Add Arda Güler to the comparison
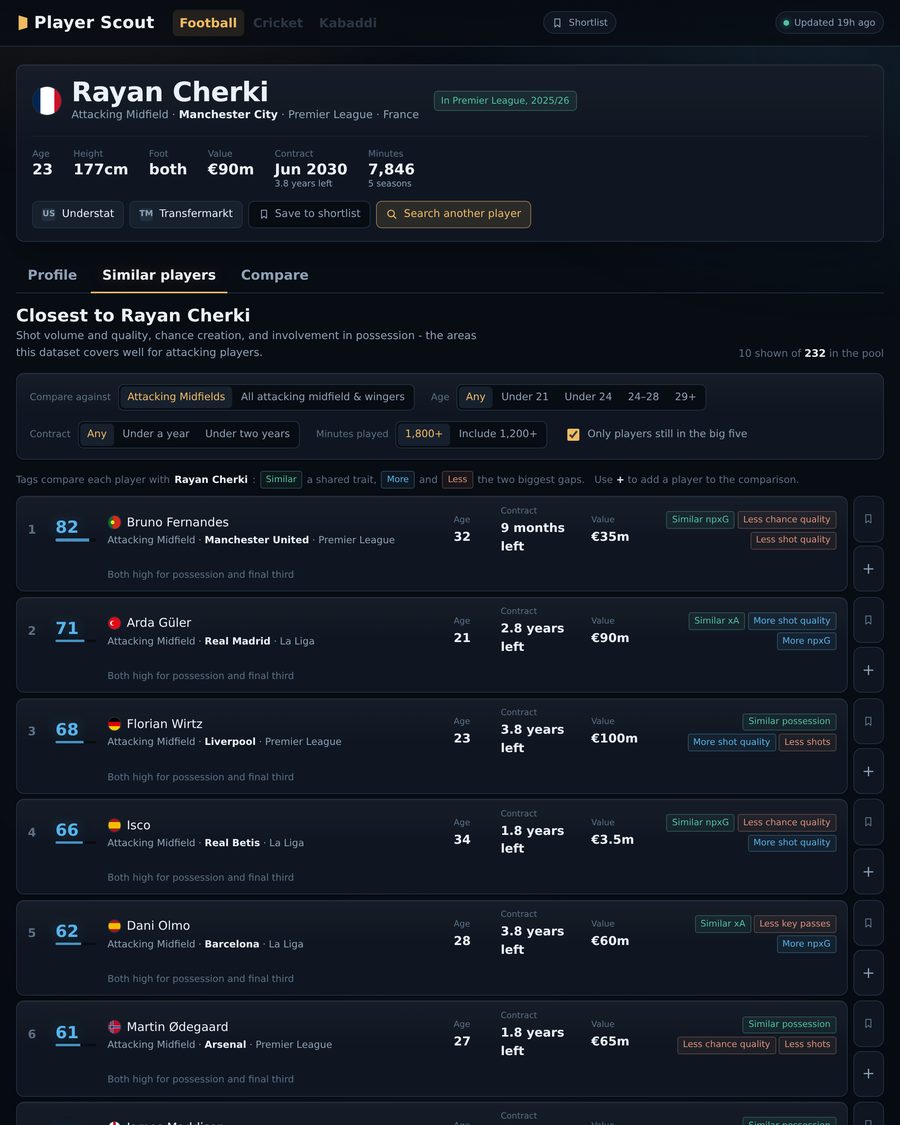This screenshot has height=1125, width=900. point(868,670)
